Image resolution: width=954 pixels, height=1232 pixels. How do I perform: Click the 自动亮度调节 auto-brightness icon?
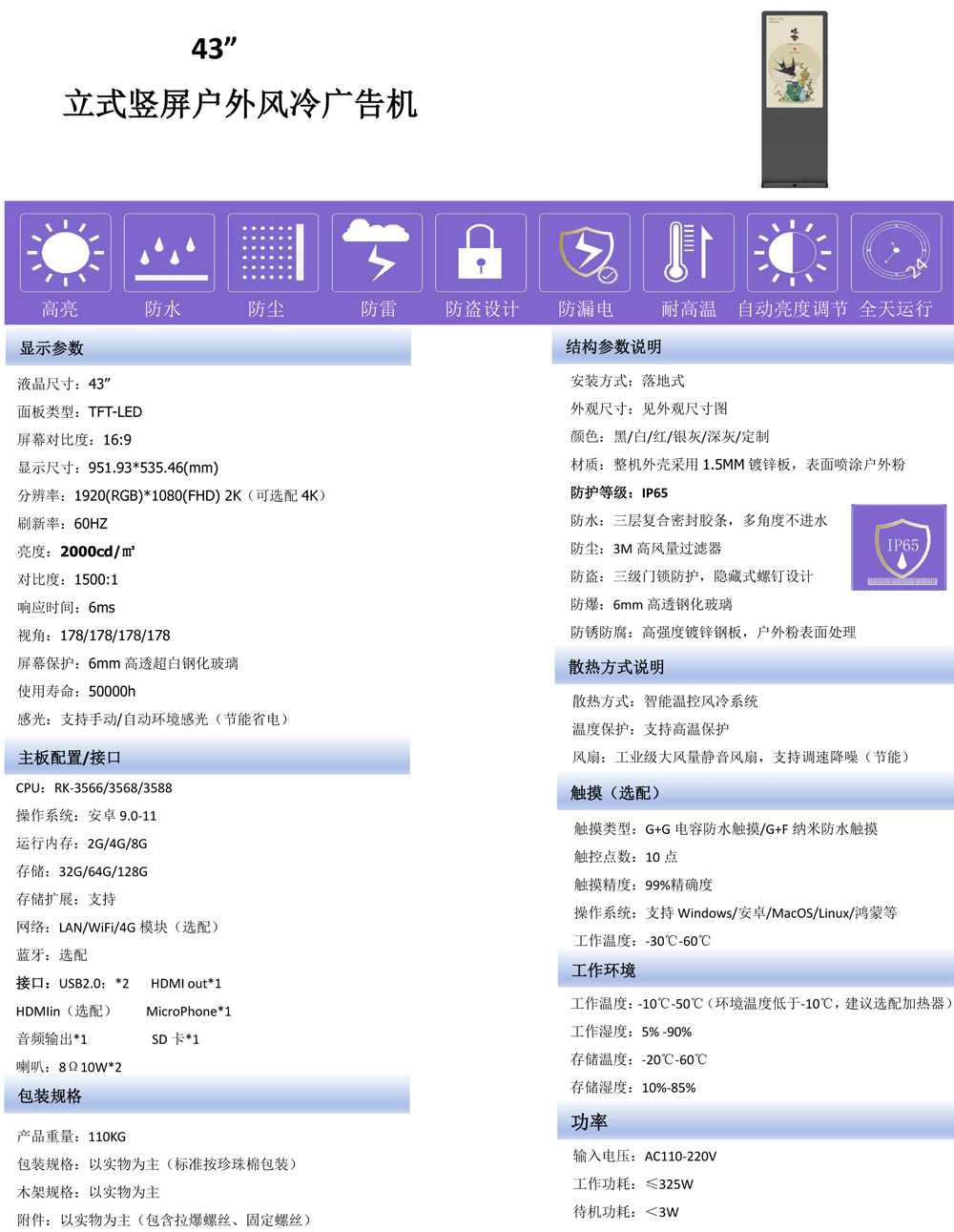click(792, 252)
